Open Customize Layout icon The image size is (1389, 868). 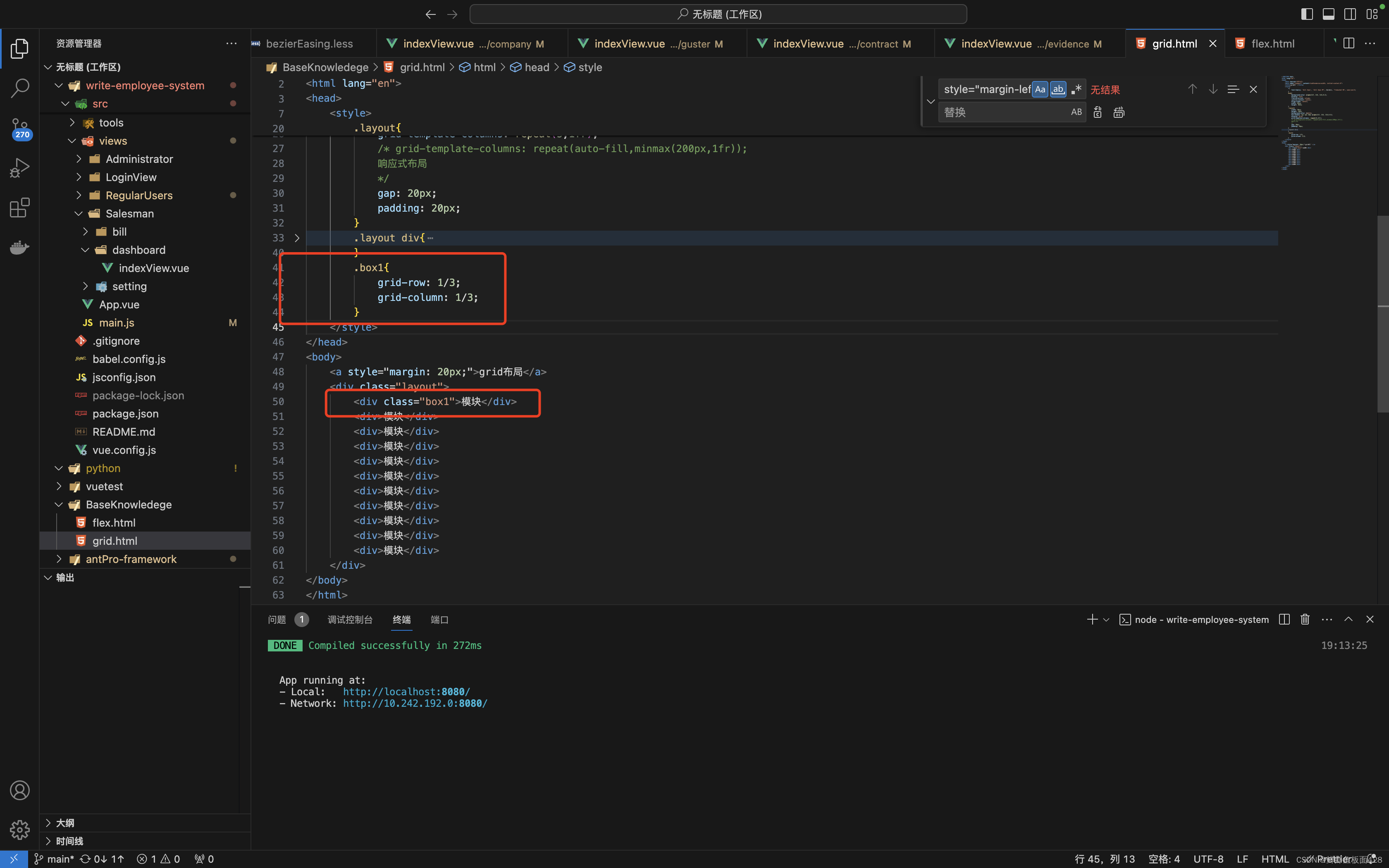1372,14
